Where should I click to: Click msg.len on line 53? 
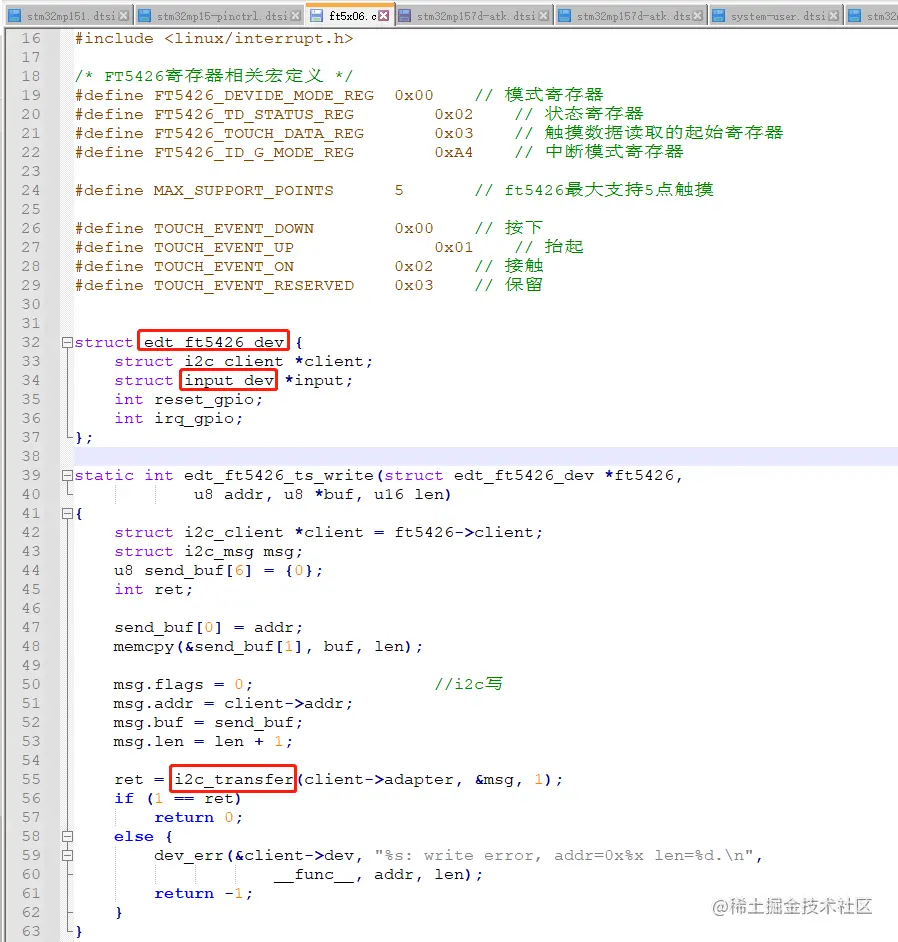(x=148, y=742)
